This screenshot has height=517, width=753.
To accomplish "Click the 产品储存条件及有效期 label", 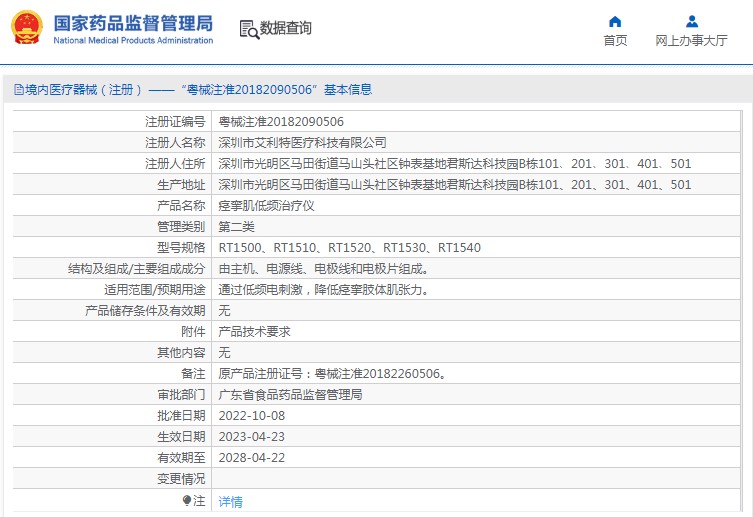I will coord(146,311).
